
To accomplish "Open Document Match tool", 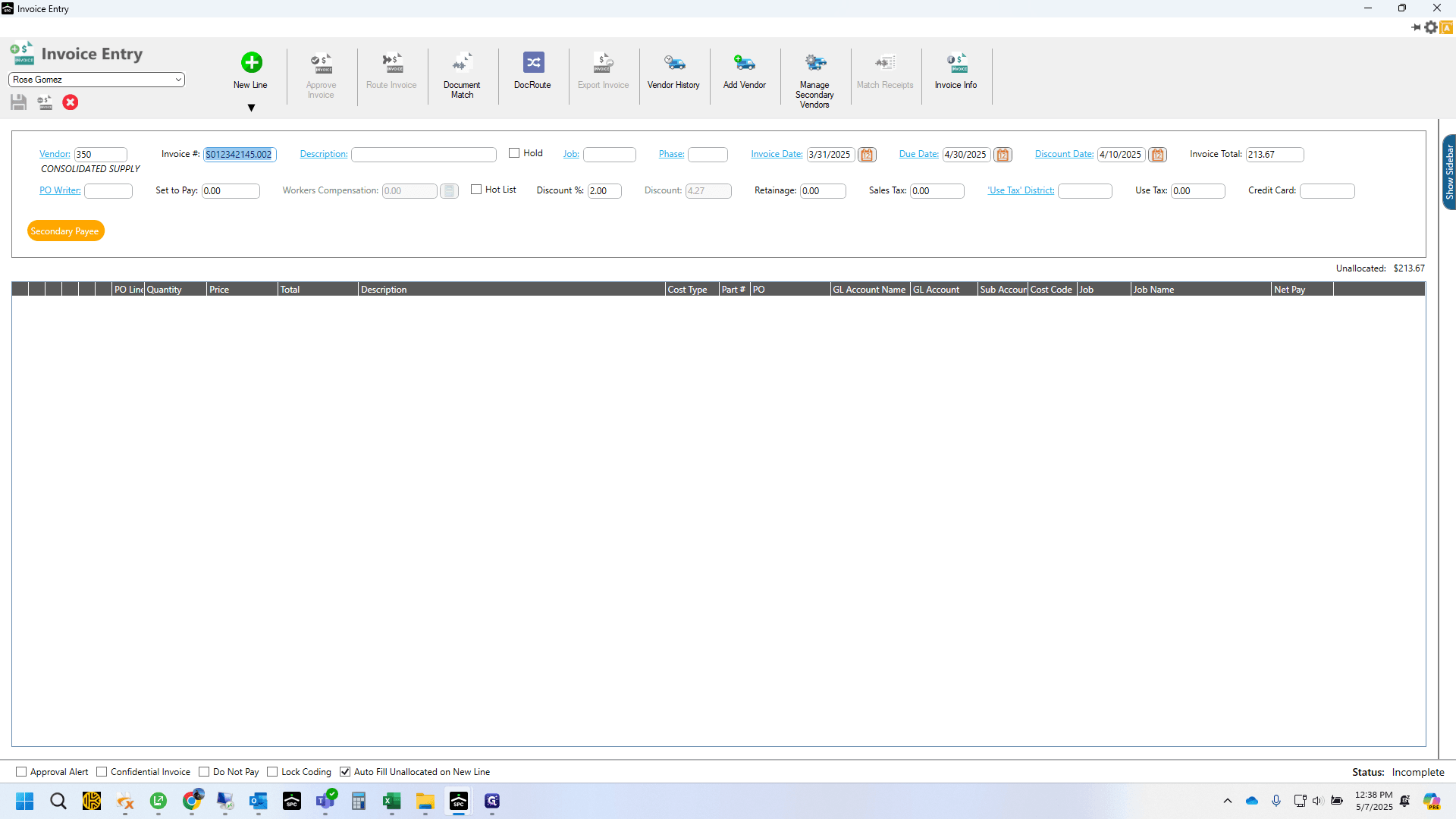I will point(462,76).
